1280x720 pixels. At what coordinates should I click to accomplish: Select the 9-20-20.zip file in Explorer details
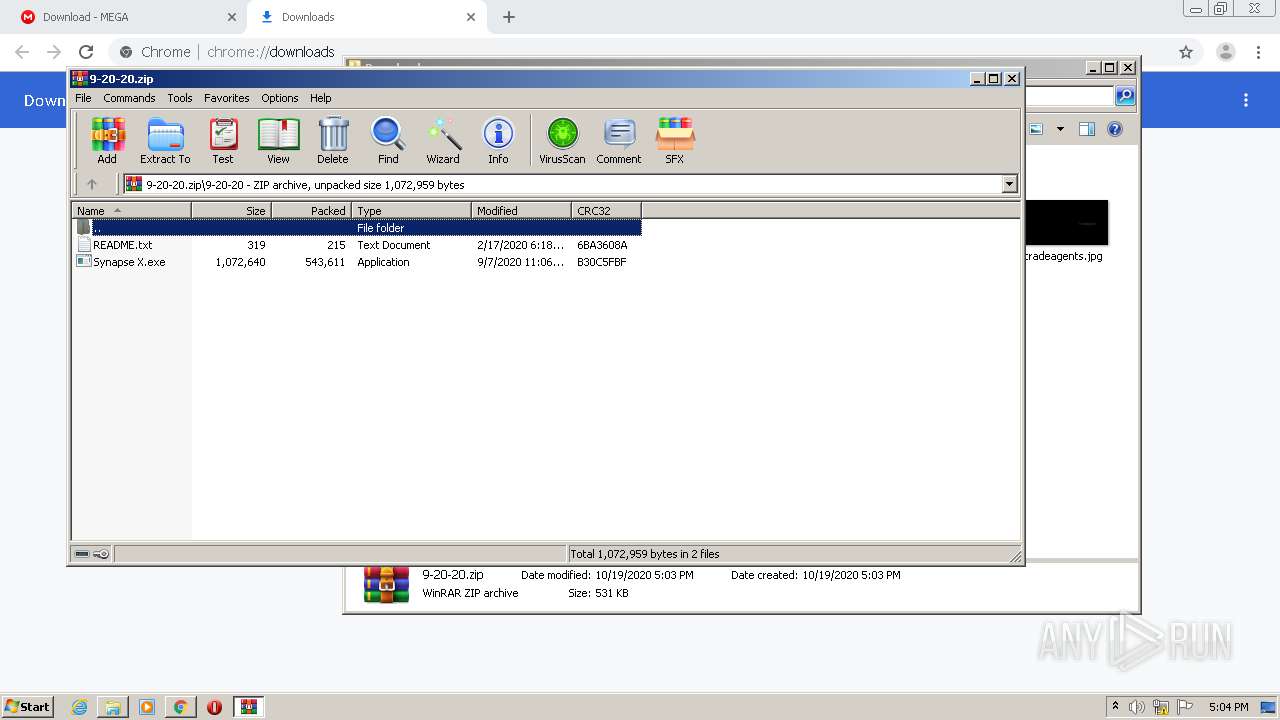click(453, 575)
